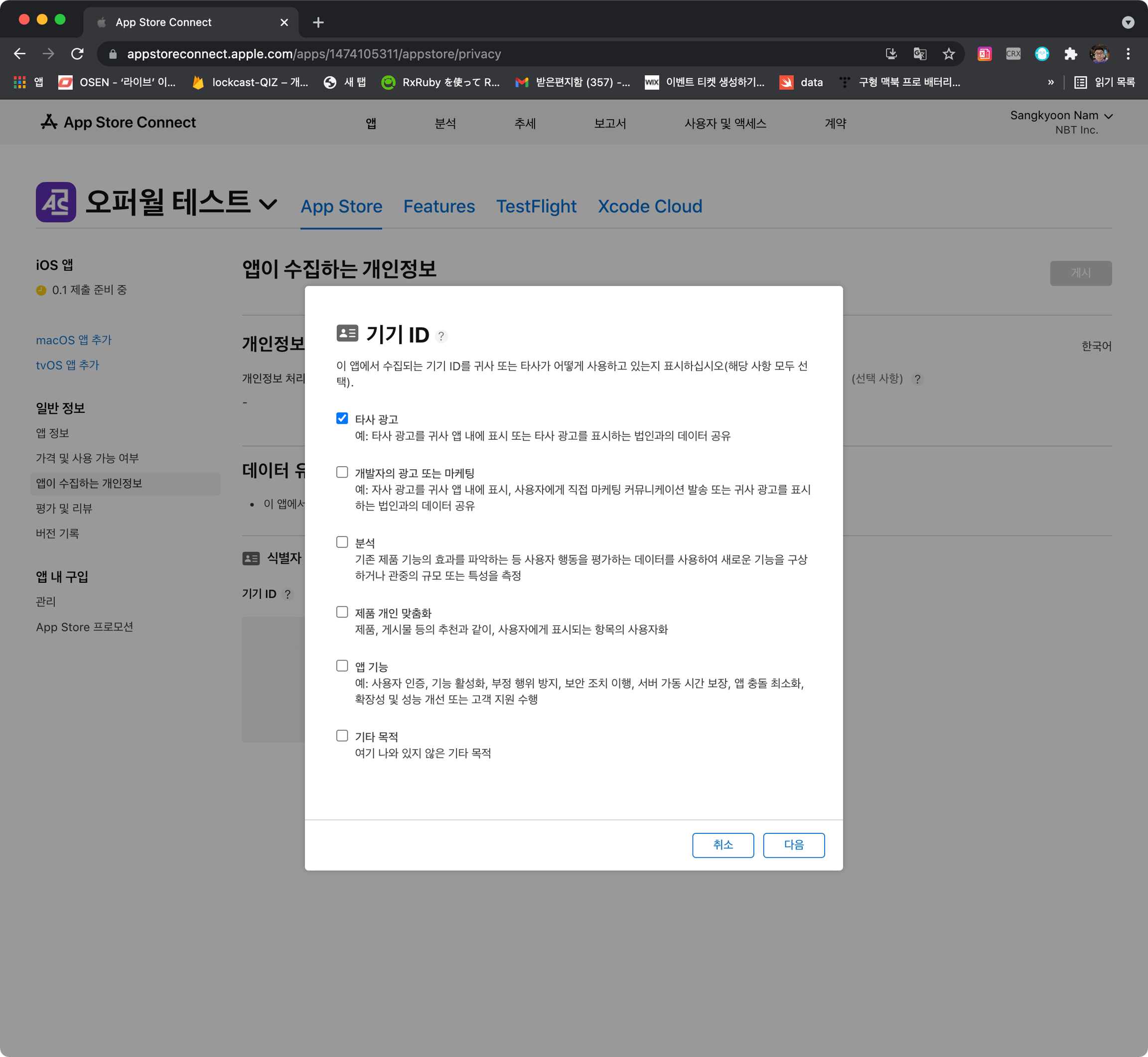The width and height of the screenshot is (1148, 1057).
Task: Click the 다음 button
Action: pyautogui.click(x=793, y=845)
